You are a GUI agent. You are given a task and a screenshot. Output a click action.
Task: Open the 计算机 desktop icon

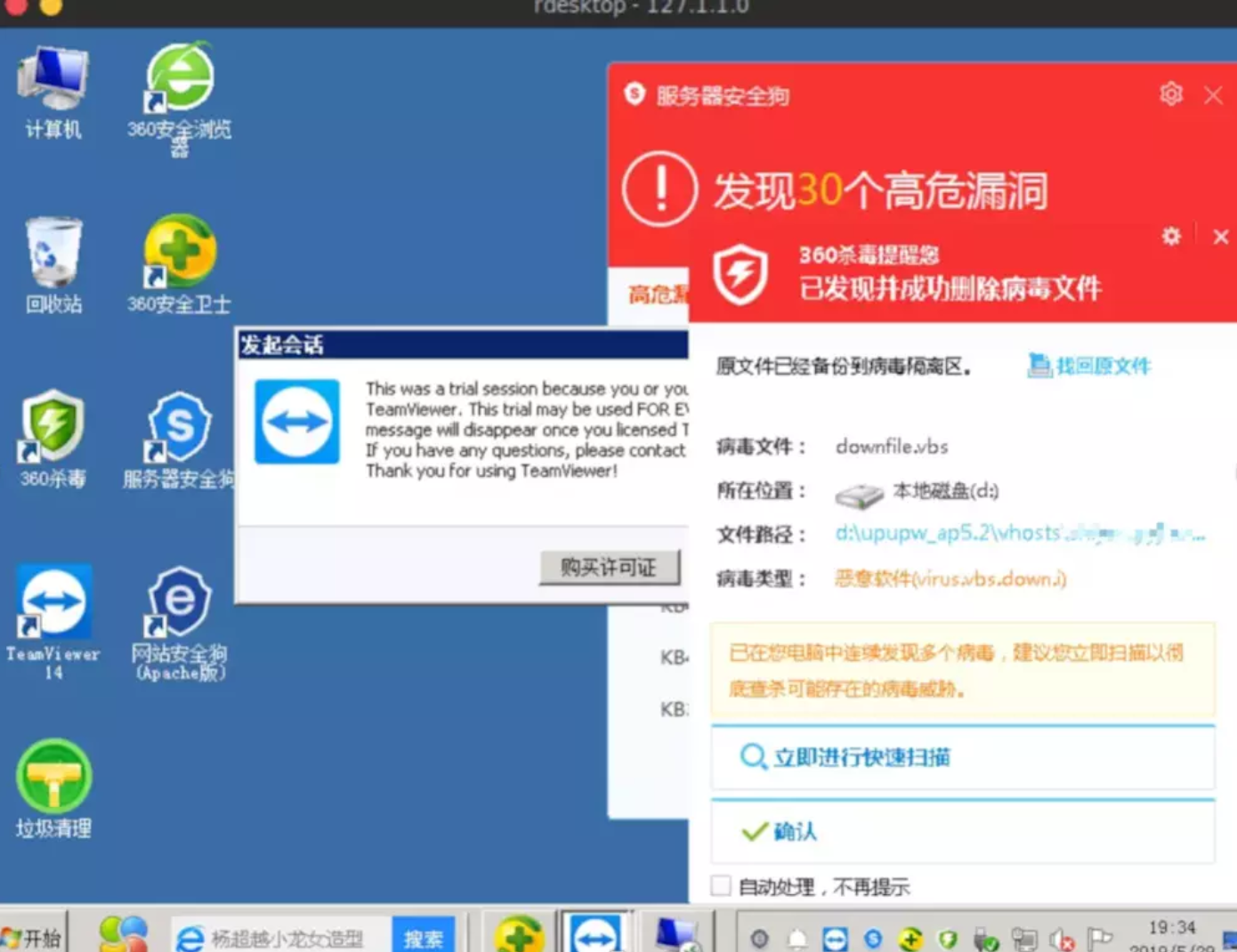click(53, 93)
